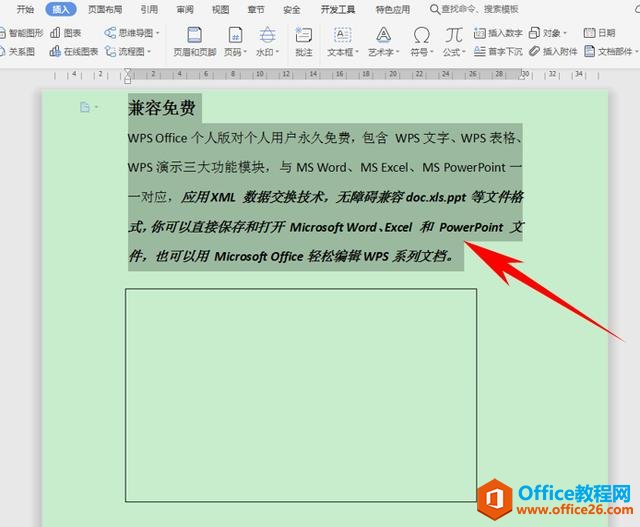Open the 思维导图 mind map tool

point(129,33)
